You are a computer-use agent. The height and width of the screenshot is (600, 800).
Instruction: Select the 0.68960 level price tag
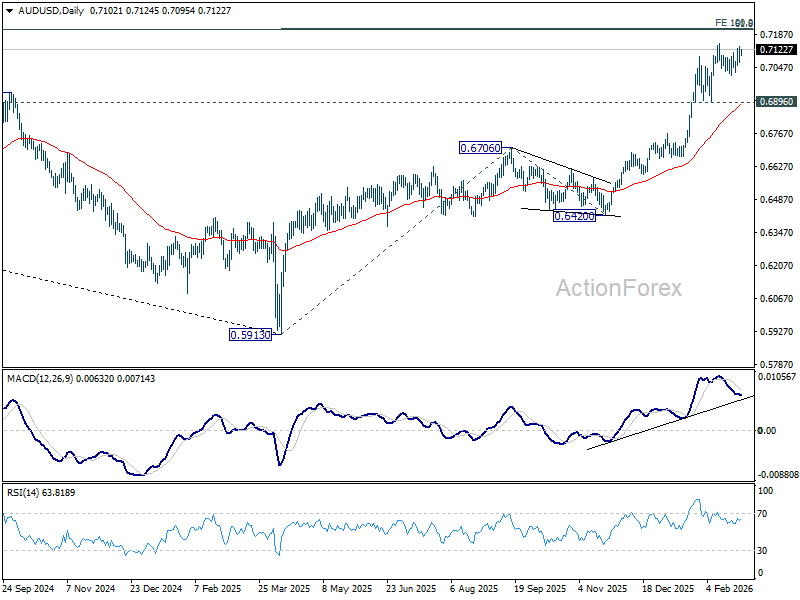(776, 102)
